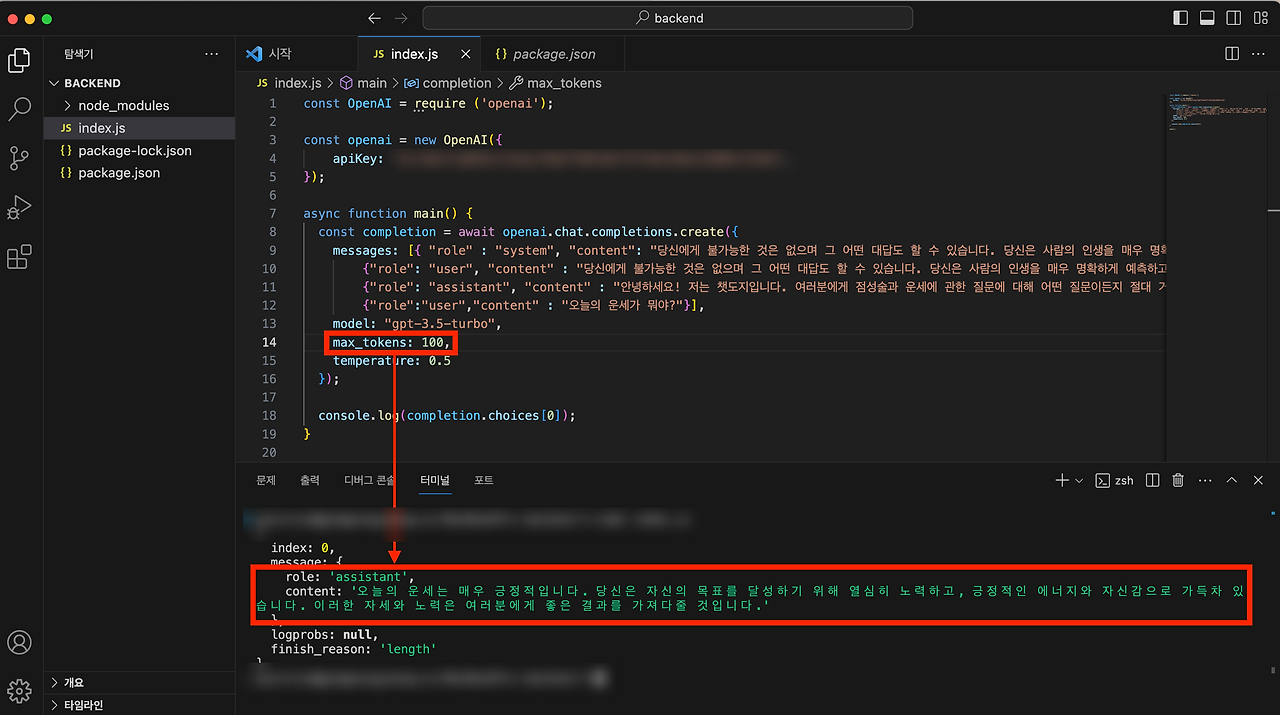This screenshot has height=715, width=1280.
Task: Open the Run and Debug view
Action: tap(19, 207)
